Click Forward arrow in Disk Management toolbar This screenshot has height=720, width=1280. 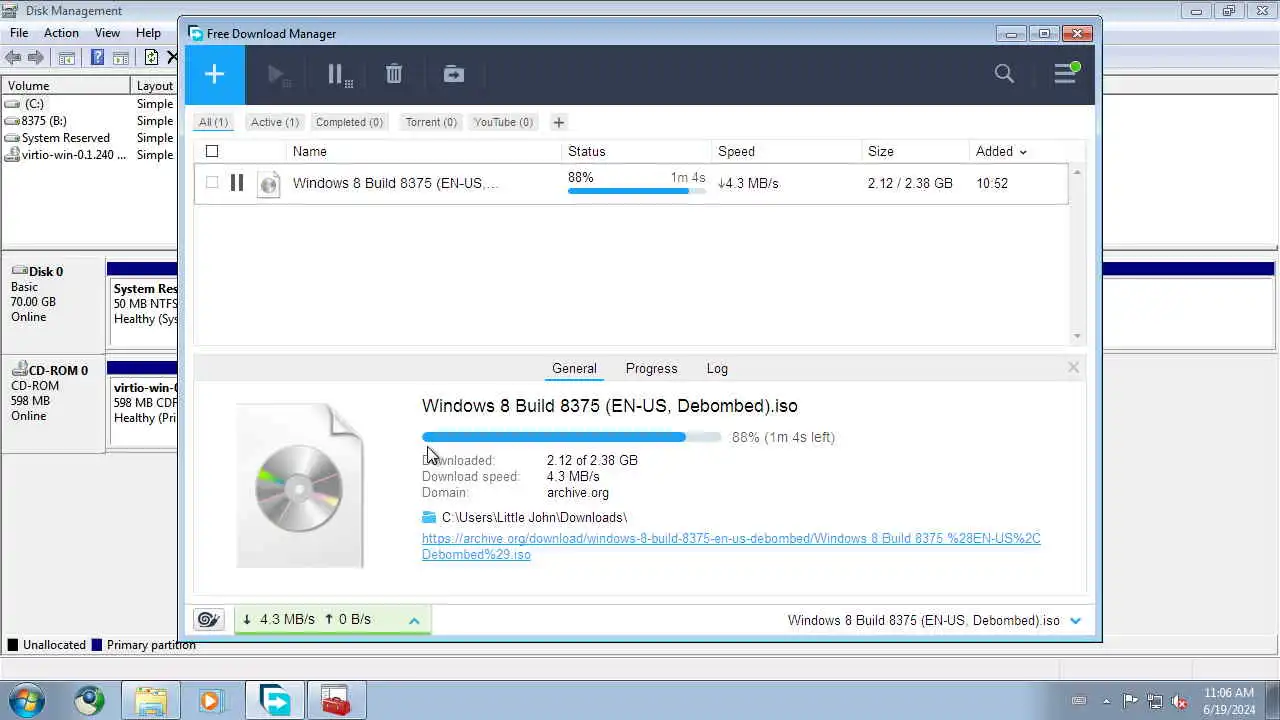(36, 57)
